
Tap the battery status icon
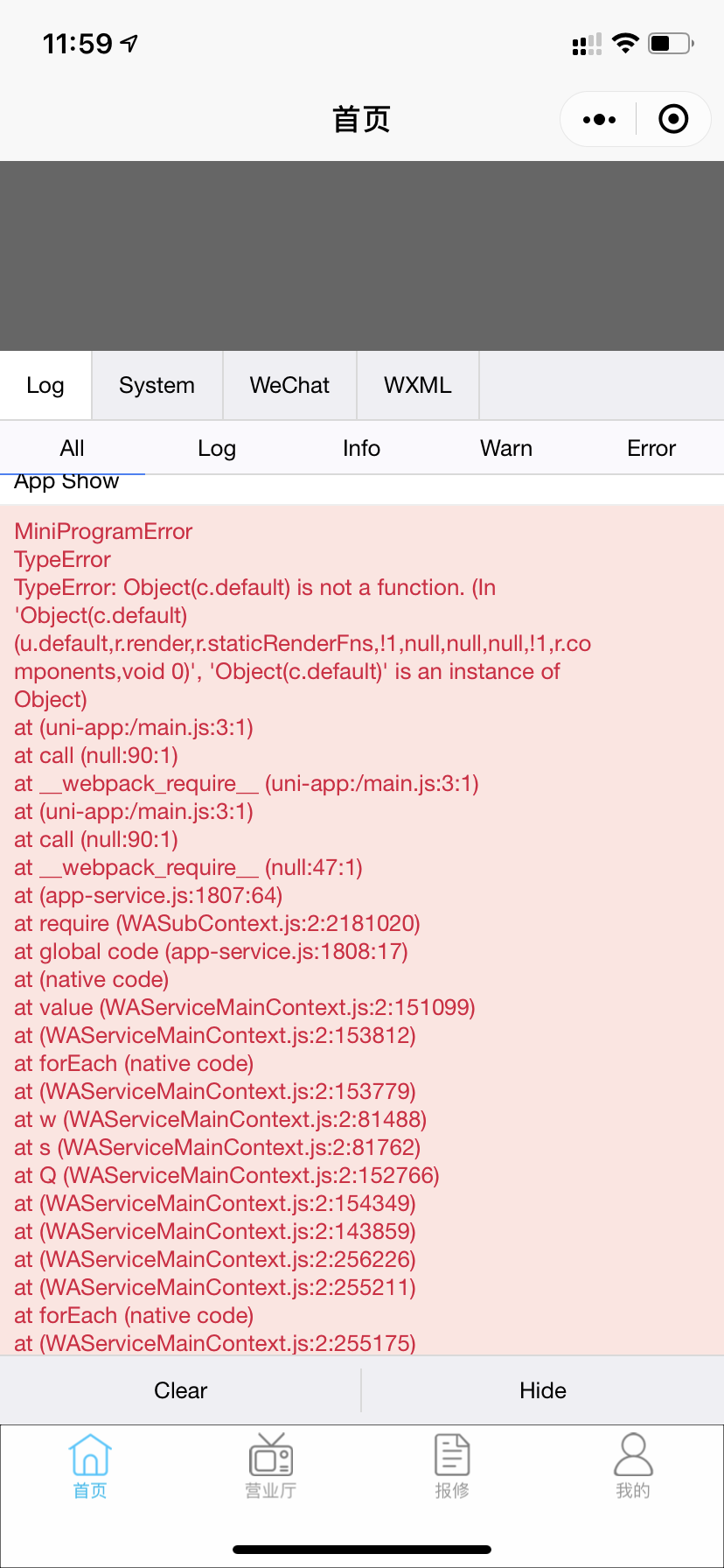(671, 43)
